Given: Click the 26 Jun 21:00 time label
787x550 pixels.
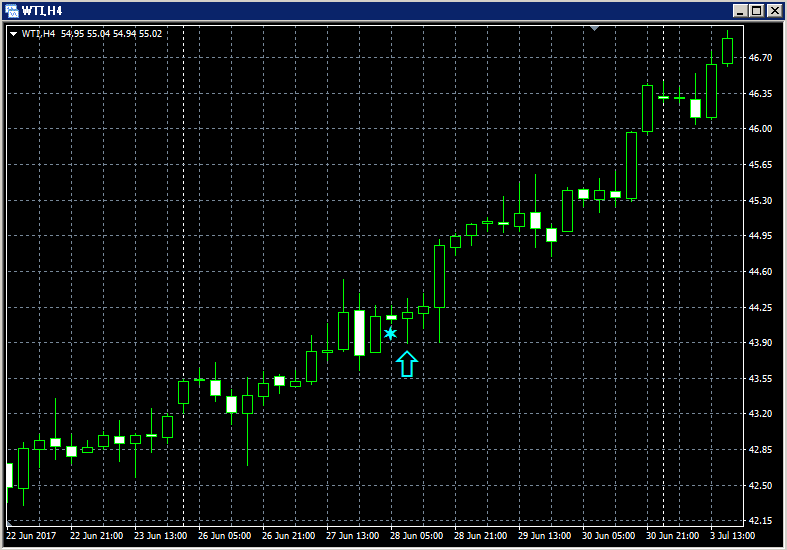Looking at the screenshot, I should 289,535.
